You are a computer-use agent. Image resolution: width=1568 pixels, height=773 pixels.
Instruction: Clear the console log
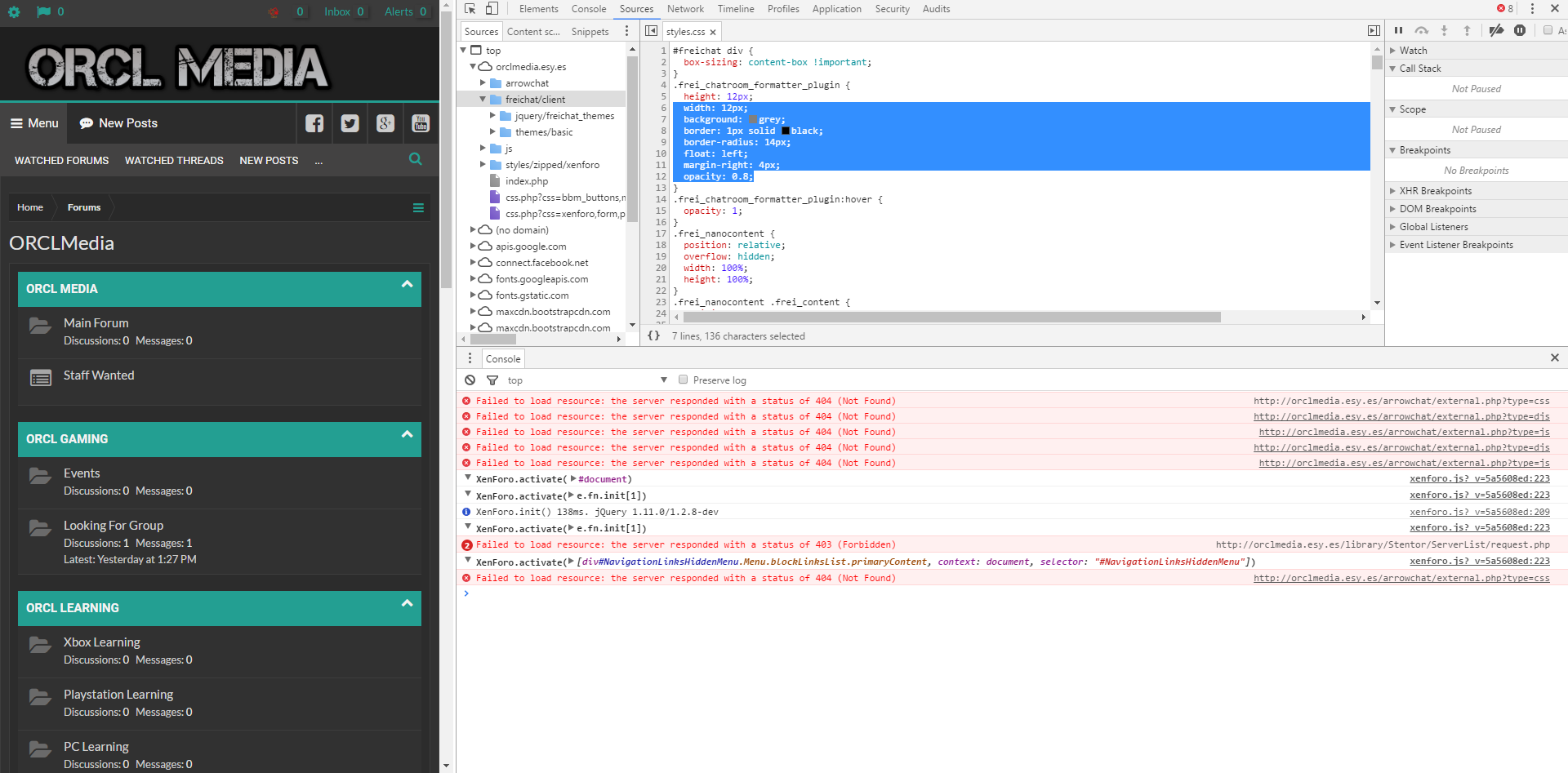click(470, 380)
